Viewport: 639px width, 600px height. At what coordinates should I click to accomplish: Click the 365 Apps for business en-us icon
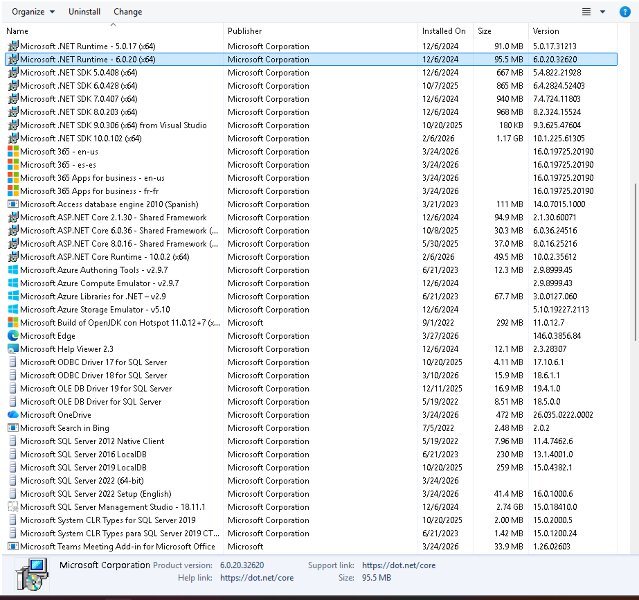pos(13,178)
